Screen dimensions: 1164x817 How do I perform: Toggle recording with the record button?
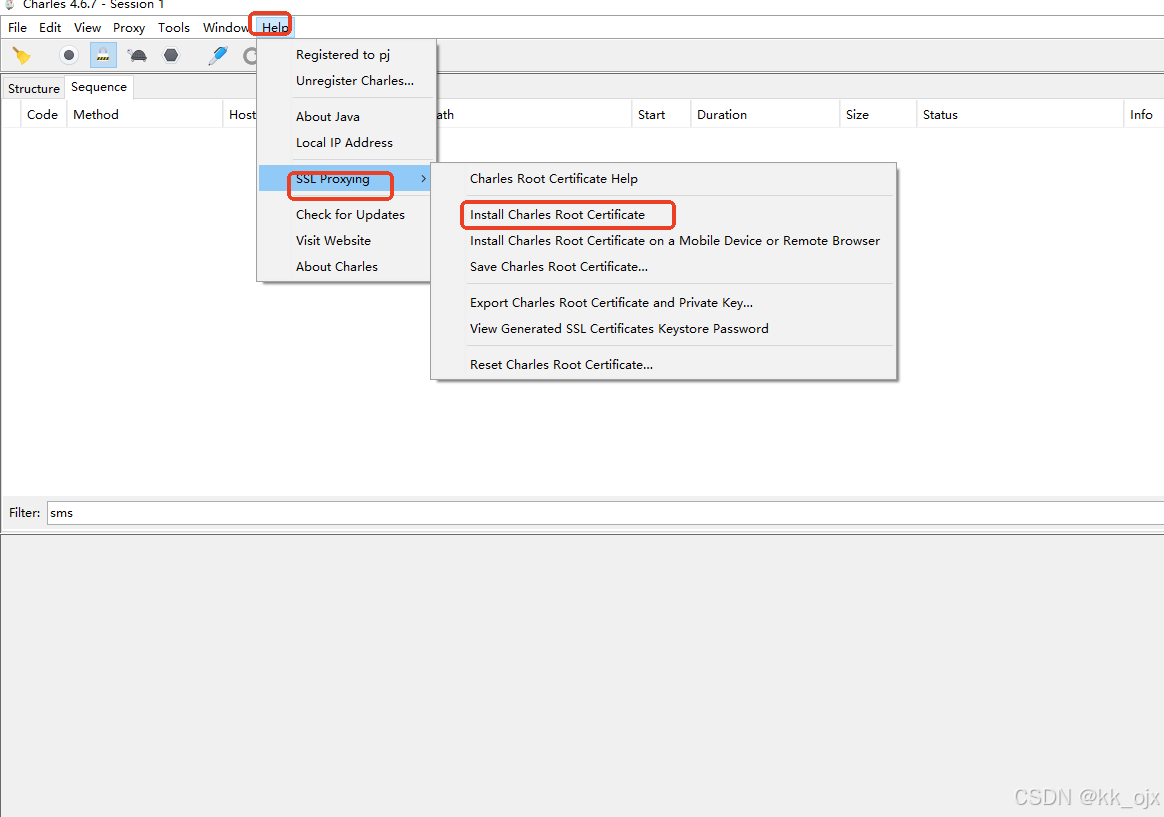tap(68, 56)
